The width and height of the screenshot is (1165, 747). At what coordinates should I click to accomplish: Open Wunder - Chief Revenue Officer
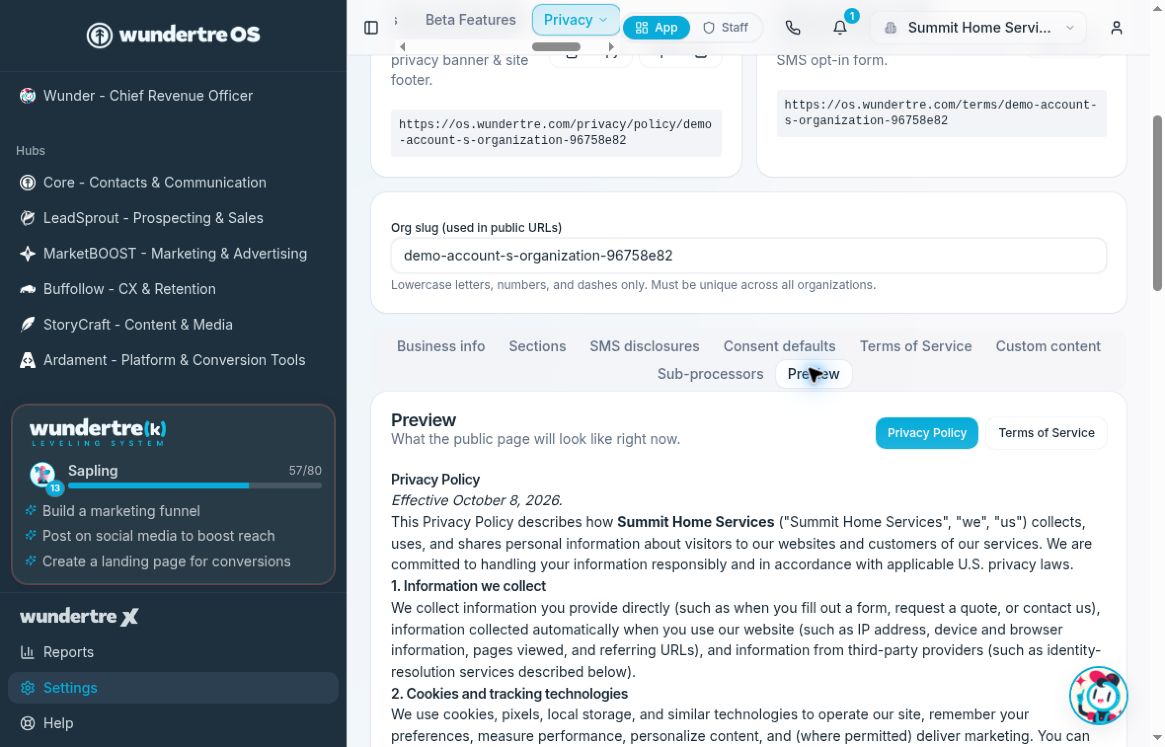(147, 96)
